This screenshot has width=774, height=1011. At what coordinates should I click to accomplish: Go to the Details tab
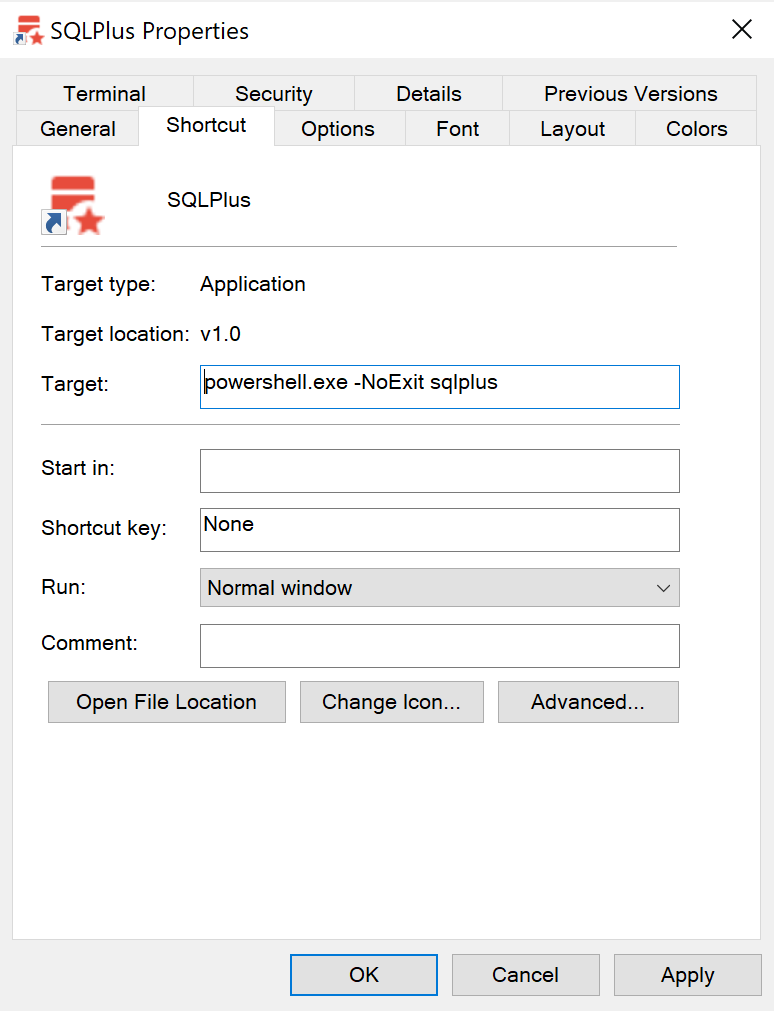click(428, 93)
